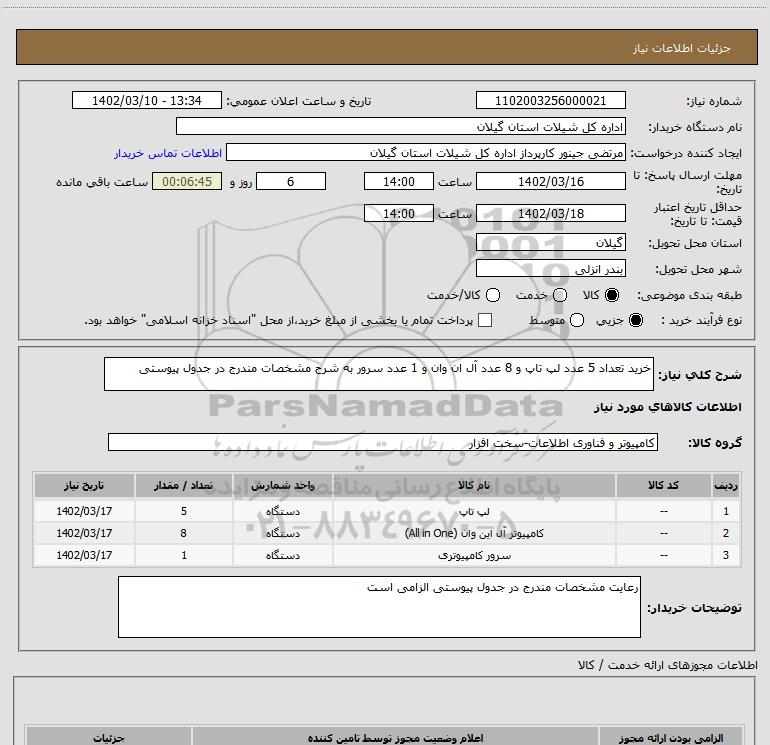Viewport: 770px width, 745px height.
Task: Click quantity 5 in laptop row
Action: (184, 511)
